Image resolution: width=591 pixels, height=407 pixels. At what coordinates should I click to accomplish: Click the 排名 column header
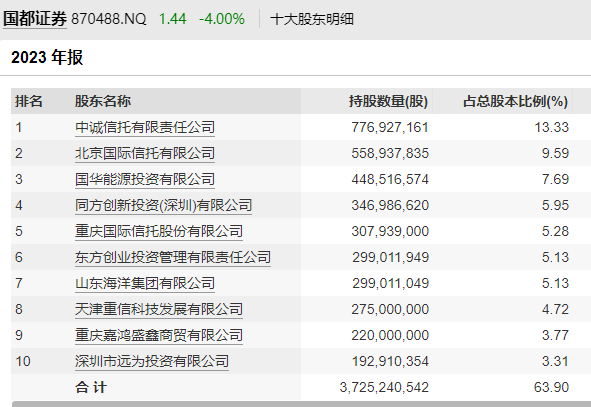point(29,101)
